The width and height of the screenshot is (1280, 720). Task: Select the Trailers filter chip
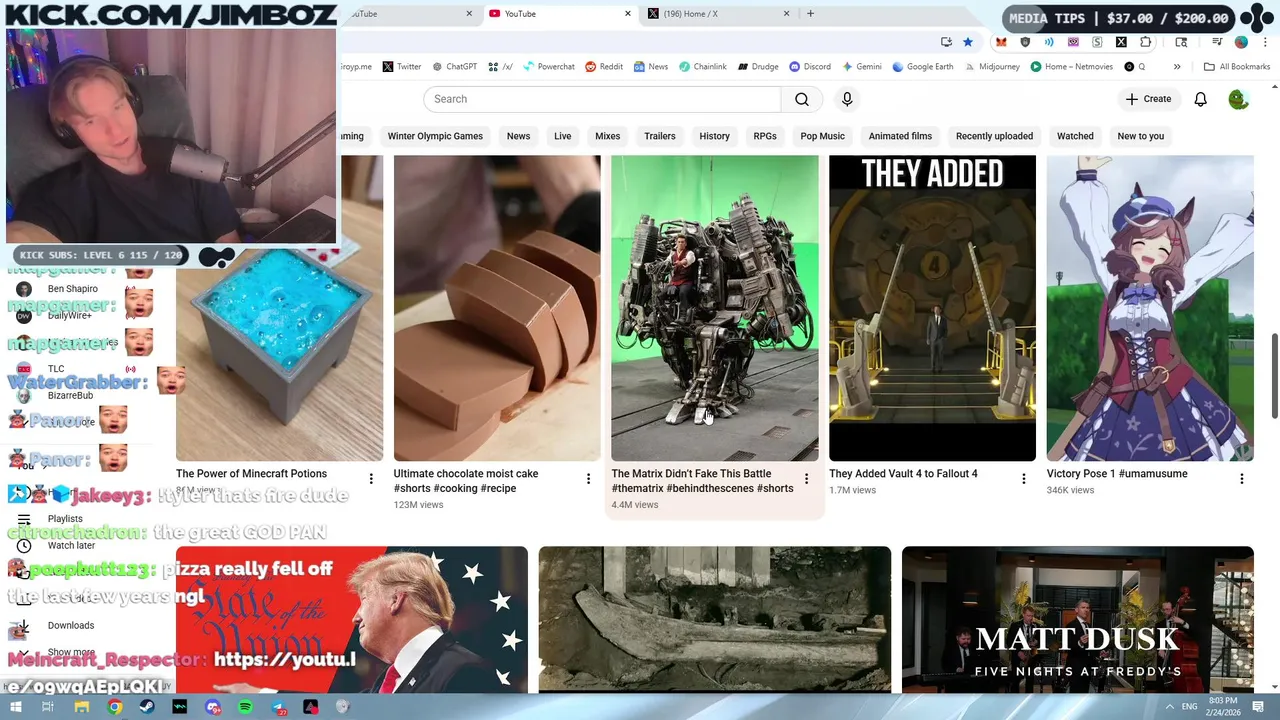click(660, 136)
